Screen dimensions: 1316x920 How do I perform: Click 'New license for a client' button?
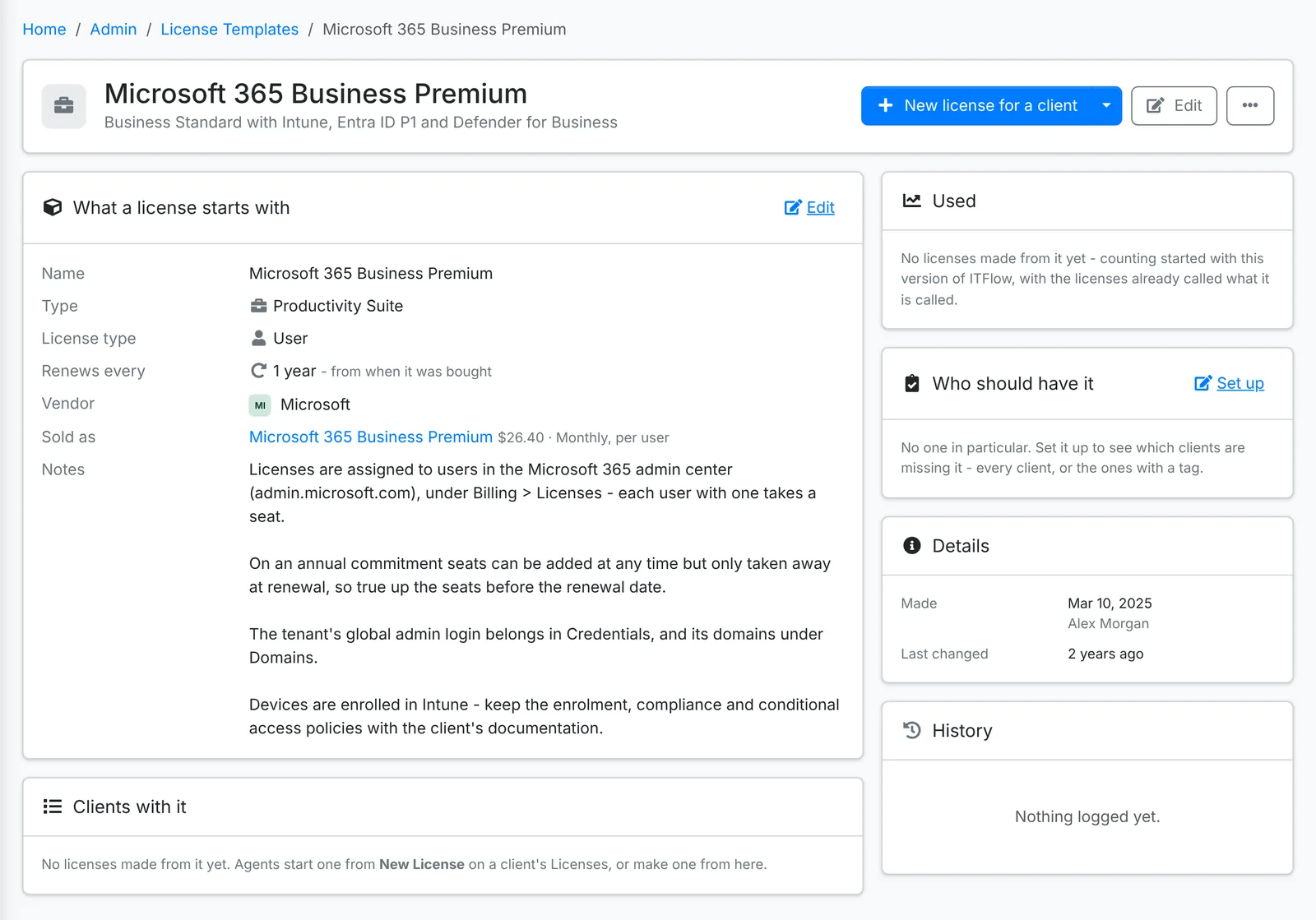[977, 105]
